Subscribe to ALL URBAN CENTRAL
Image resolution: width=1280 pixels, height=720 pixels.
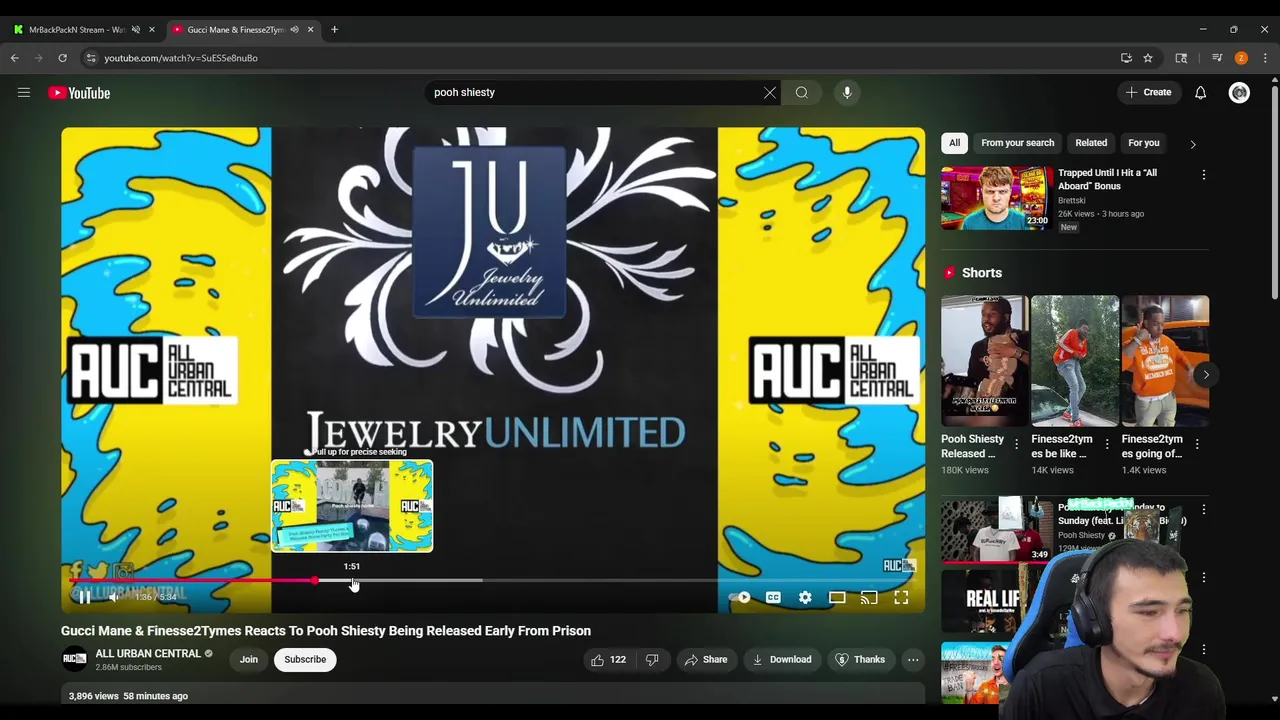pos(305,659)
